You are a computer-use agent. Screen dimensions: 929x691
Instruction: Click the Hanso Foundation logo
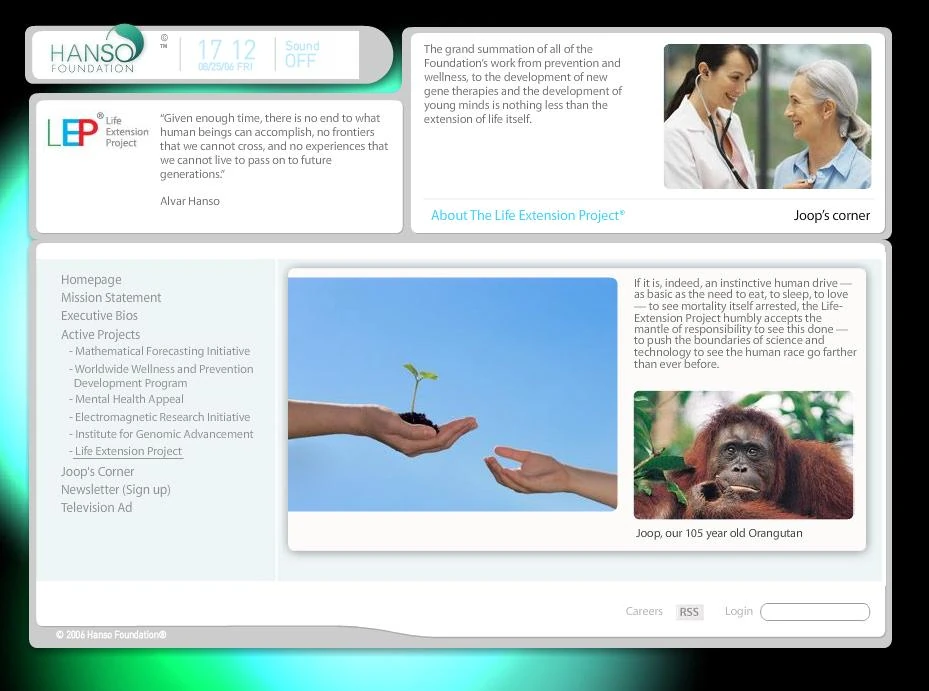(97, 50)
